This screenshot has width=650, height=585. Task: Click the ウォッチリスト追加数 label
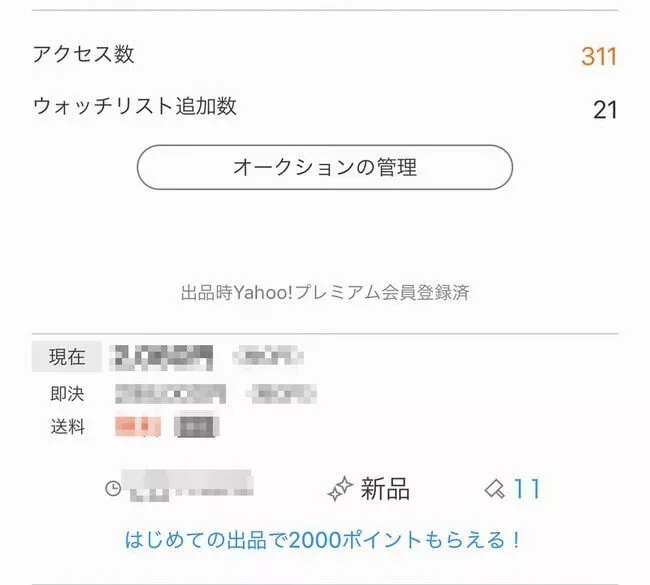pyautogui.click(x=135, y=106)
